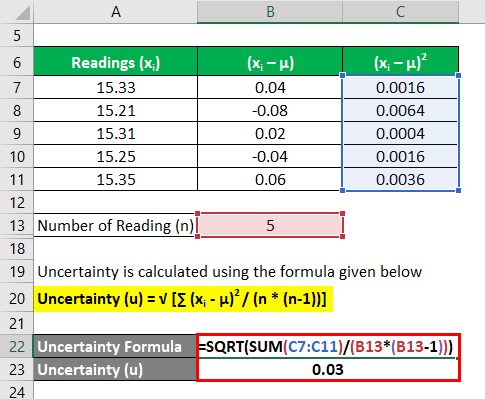Select the reading cell 15.33
Image resolution: width=485 pixels, height=399 pixels.
[x=116, y=87]
